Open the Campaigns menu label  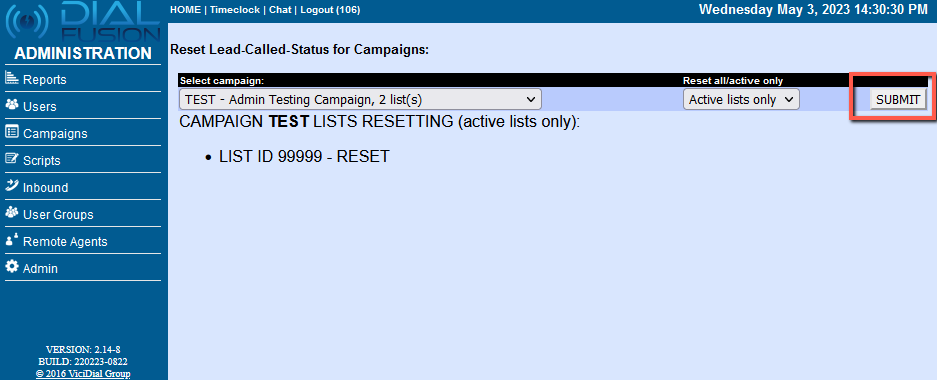pyautogui.click(x=55, y=134)
